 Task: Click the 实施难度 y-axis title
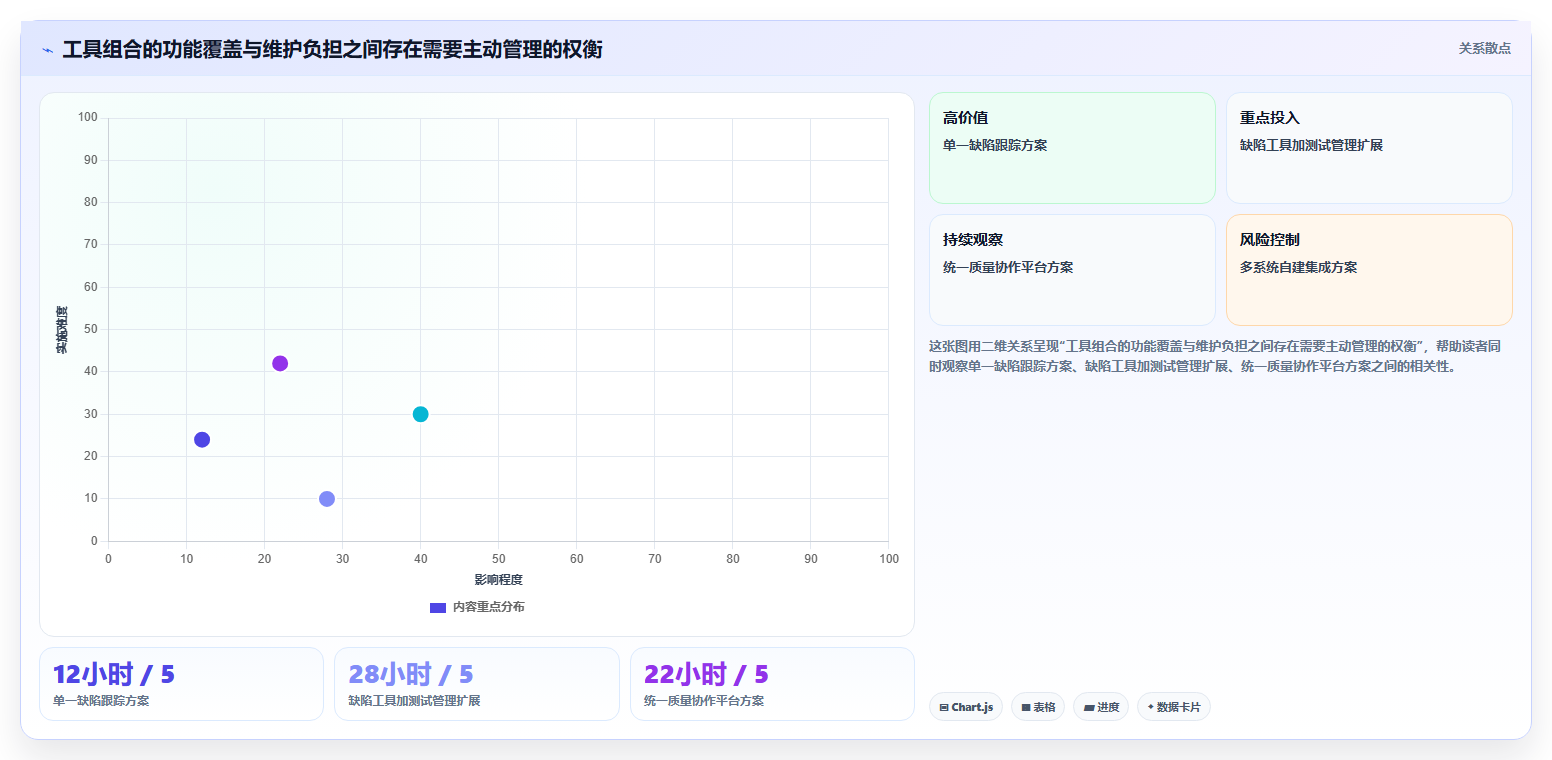(62, 329)
